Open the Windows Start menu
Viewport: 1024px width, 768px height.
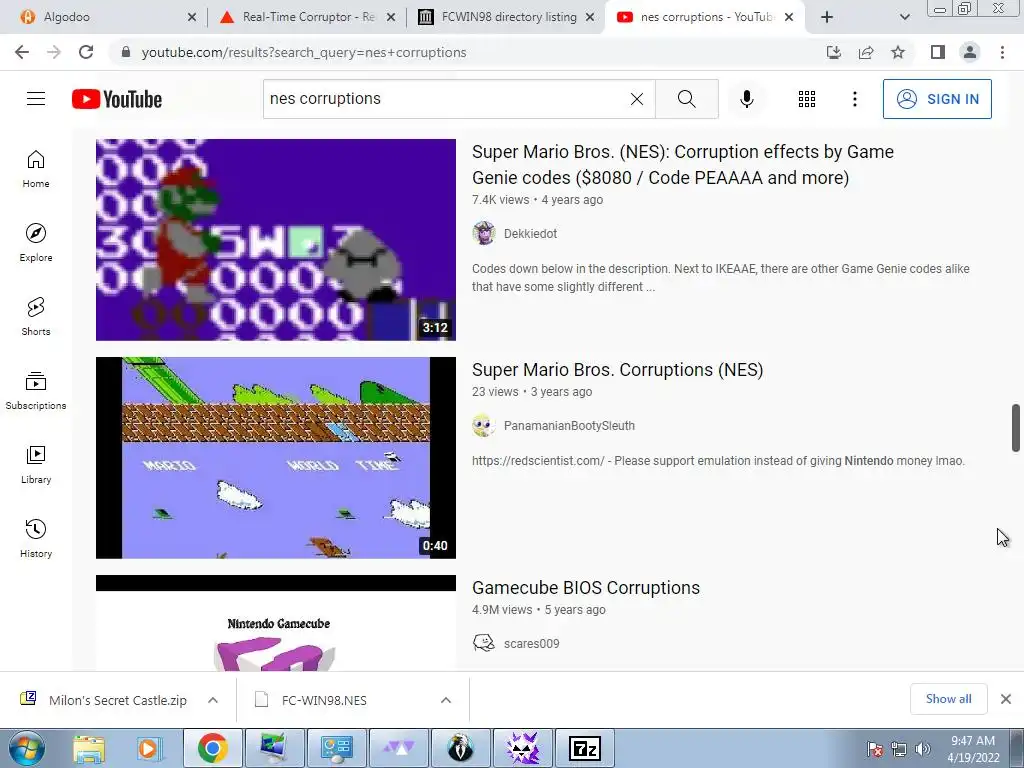pyautogui.click(x=26, y=748)
